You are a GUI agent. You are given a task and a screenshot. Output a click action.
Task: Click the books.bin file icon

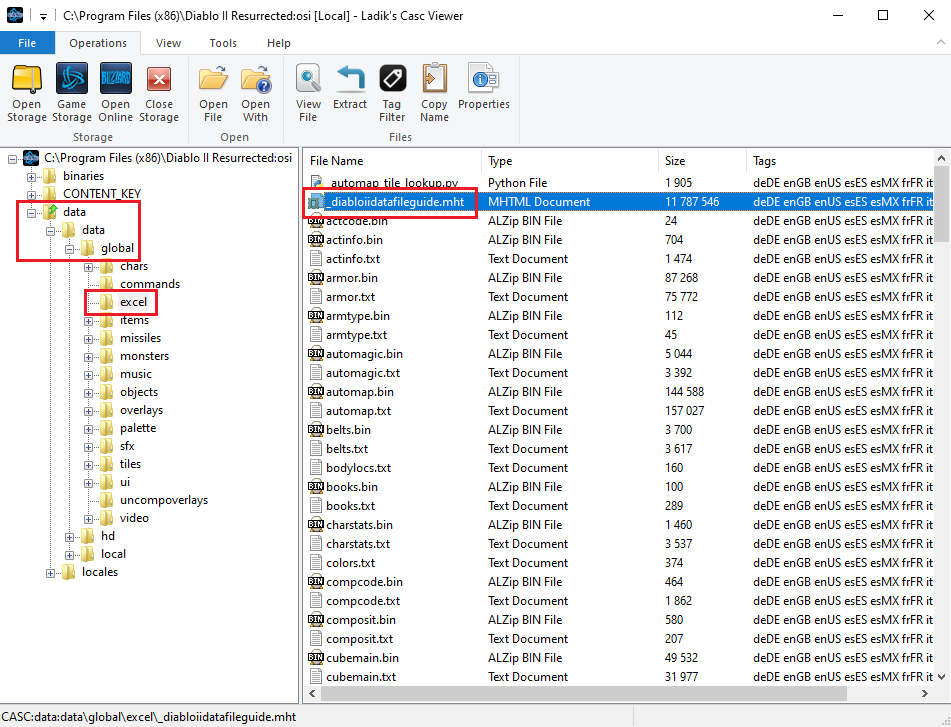click(x=315, y=487)
